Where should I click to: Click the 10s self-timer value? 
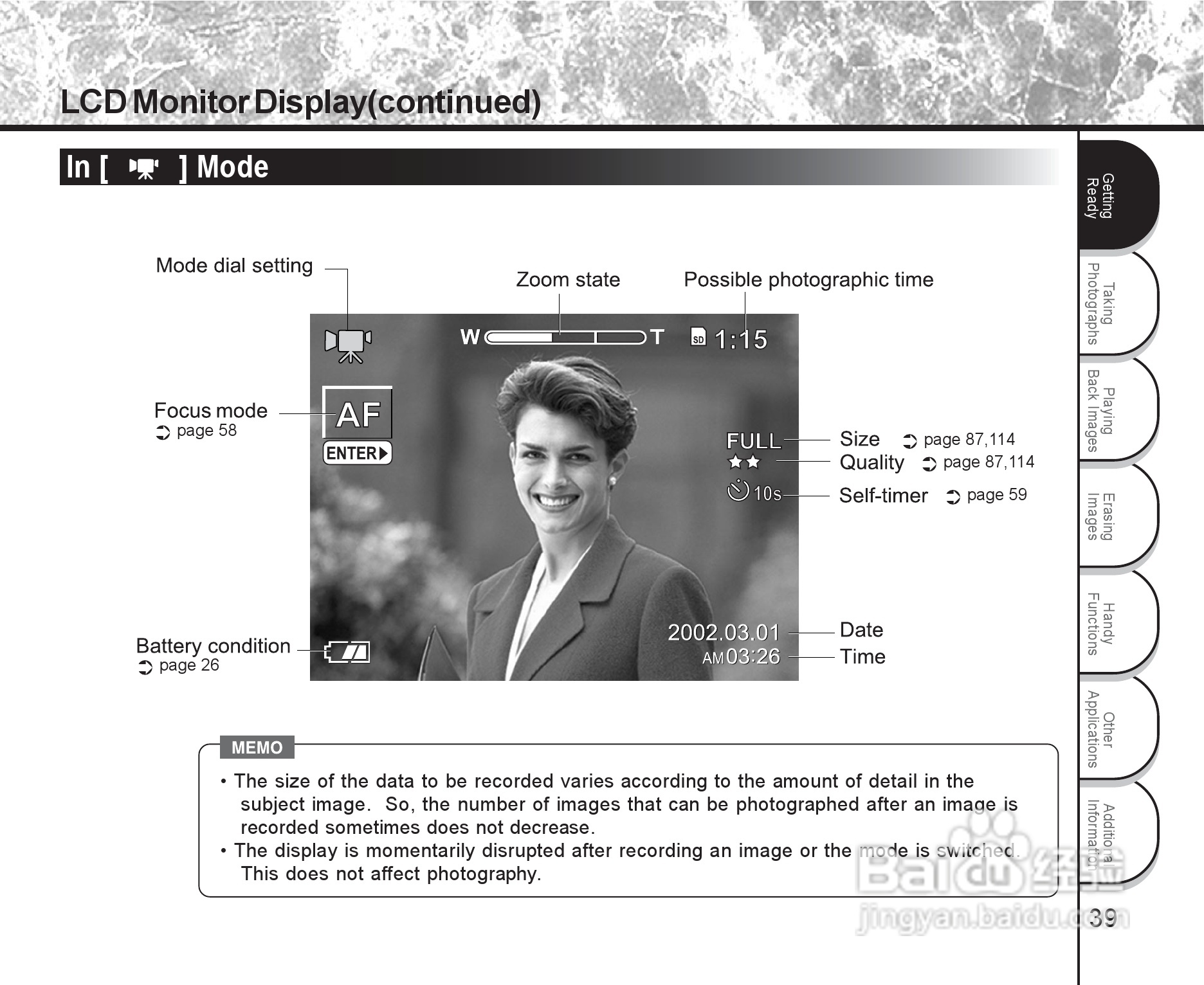coord(767,493)
